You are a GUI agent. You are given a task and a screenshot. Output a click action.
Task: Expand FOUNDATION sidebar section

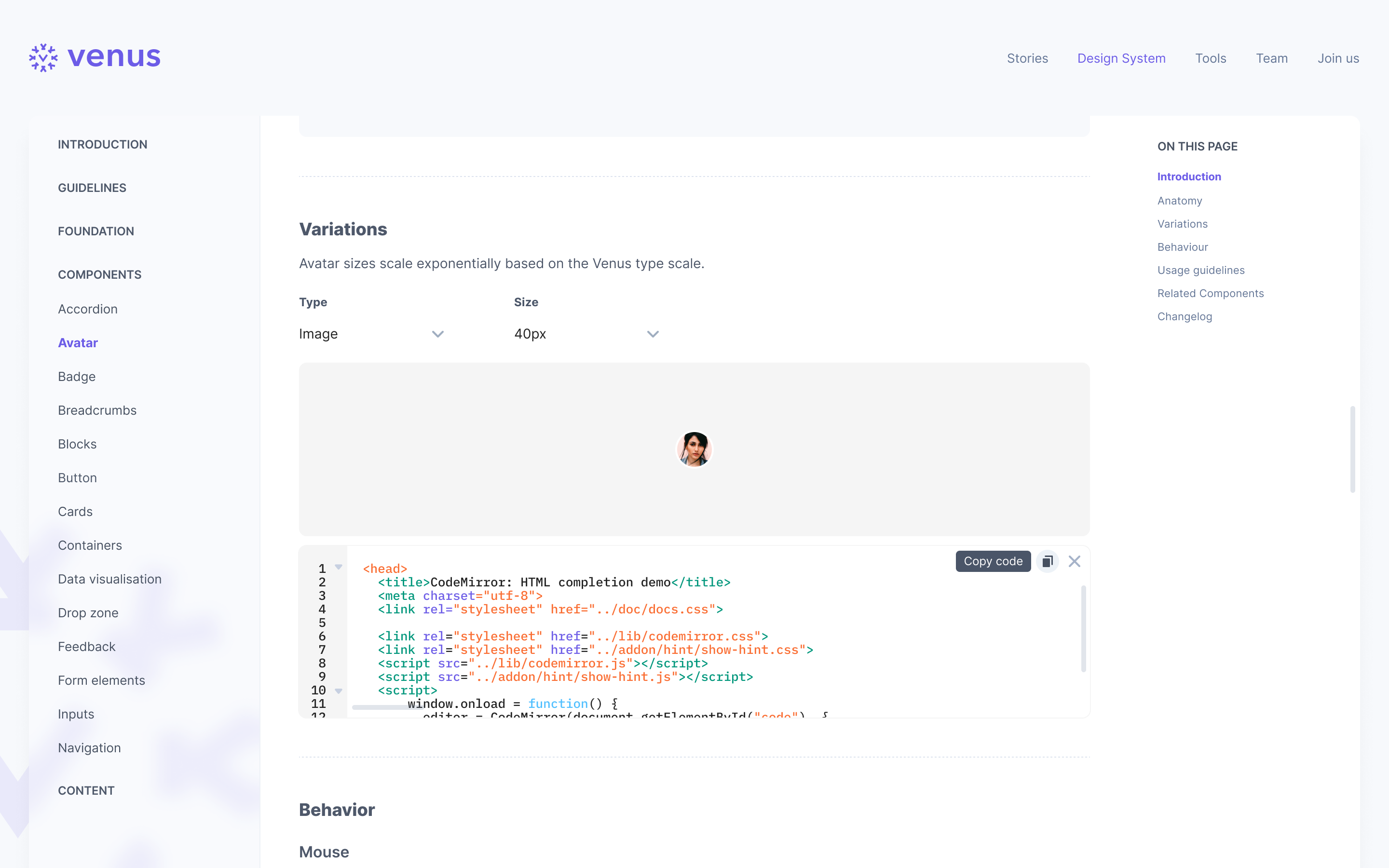click(96, 231)
